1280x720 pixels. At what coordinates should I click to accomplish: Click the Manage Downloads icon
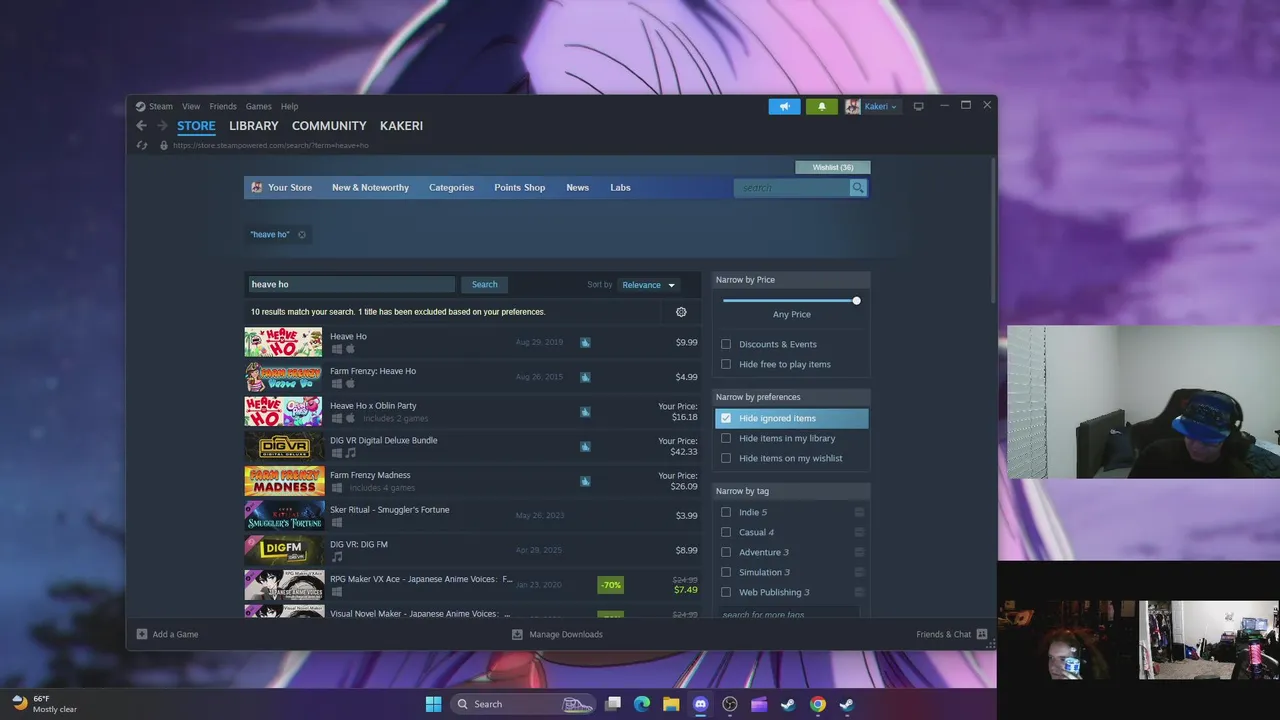[517, 634]
